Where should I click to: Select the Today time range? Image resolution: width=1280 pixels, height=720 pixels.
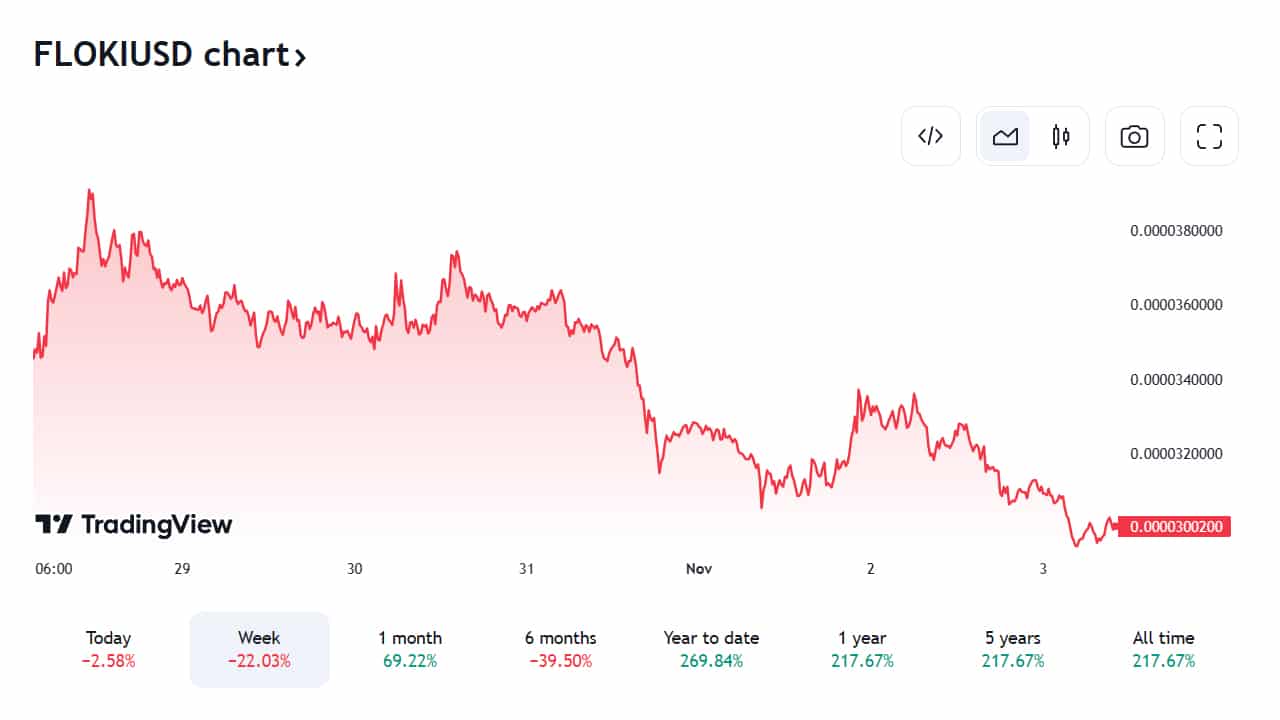(x=109, y=648)
